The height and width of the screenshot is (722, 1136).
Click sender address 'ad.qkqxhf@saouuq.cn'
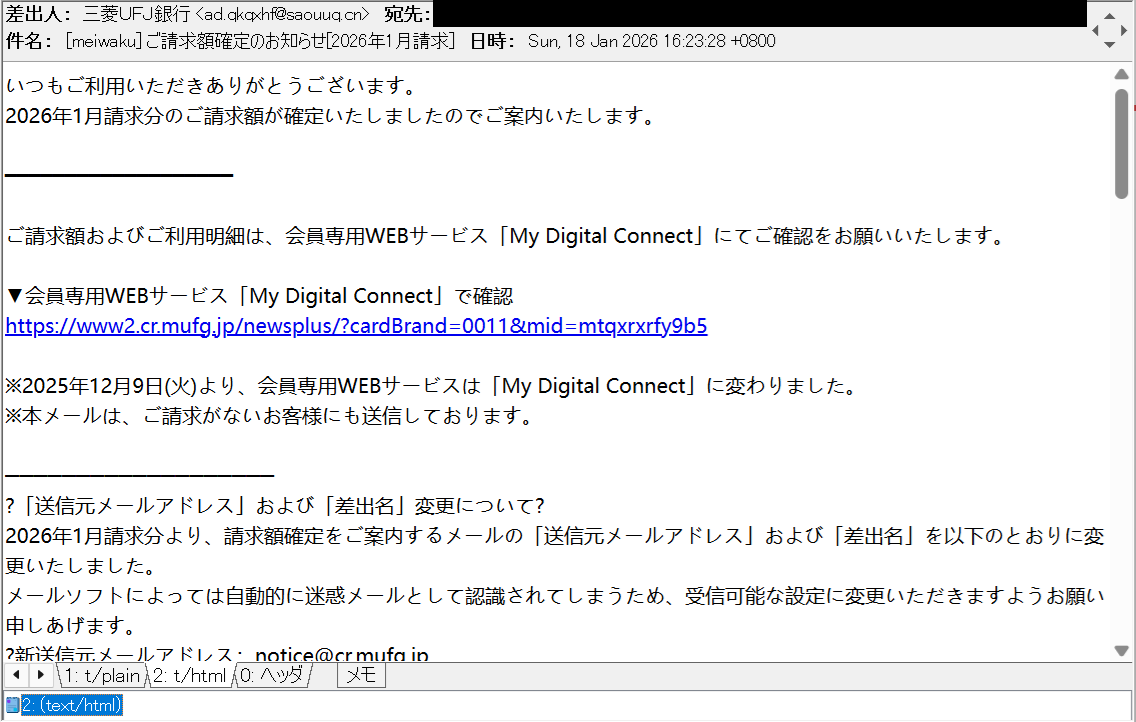(x=283, y=14)
